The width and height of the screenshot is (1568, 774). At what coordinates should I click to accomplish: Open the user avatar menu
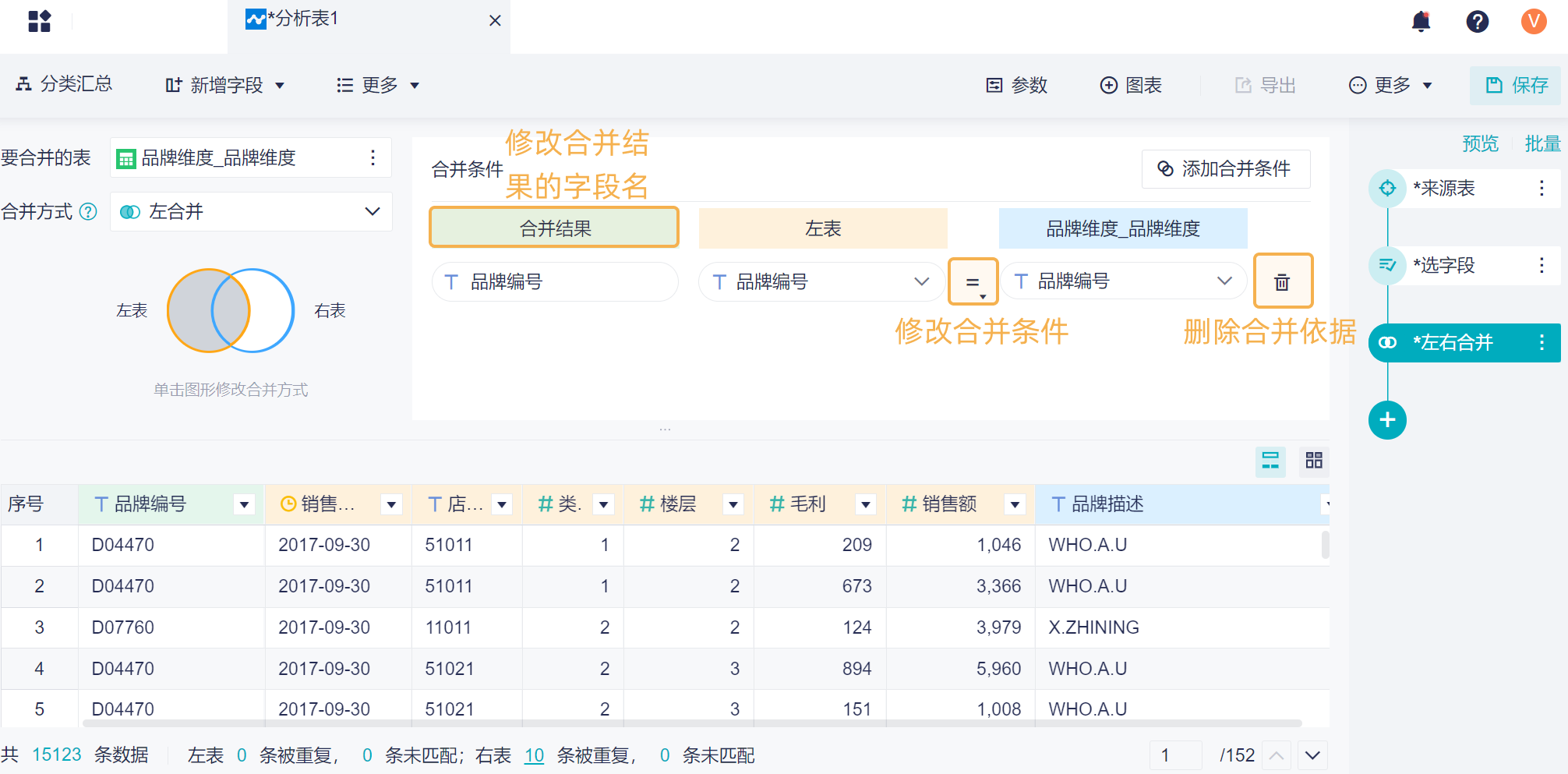[x=1533, y=21]
